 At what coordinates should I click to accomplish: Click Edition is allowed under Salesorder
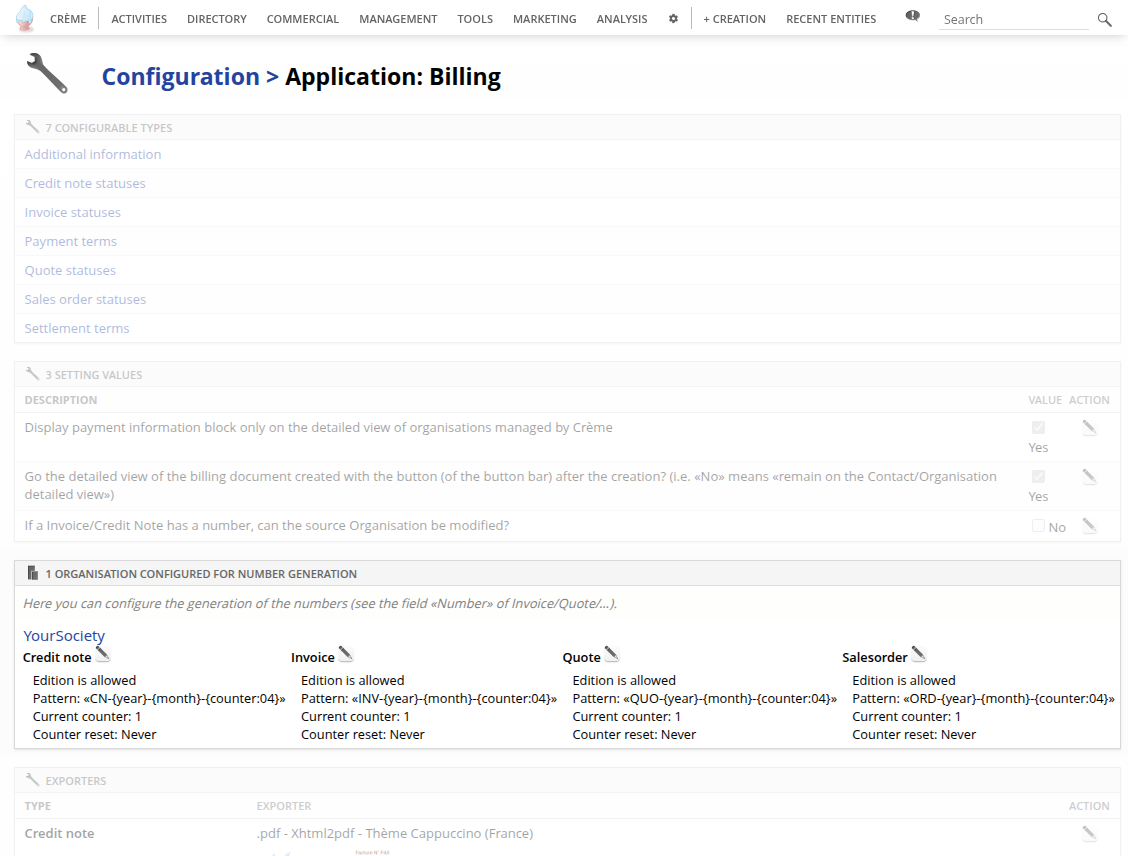click(x=904, y=680)
